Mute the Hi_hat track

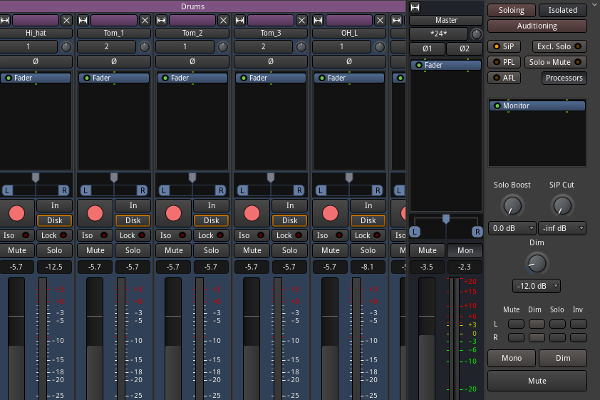click(x=17, y=250)
